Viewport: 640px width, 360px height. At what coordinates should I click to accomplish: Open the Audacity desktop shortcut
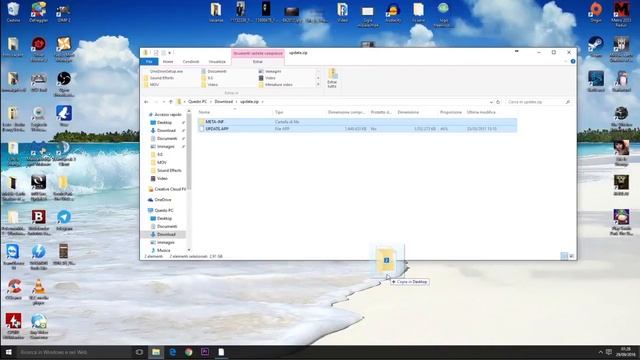(x=393, y=12)
